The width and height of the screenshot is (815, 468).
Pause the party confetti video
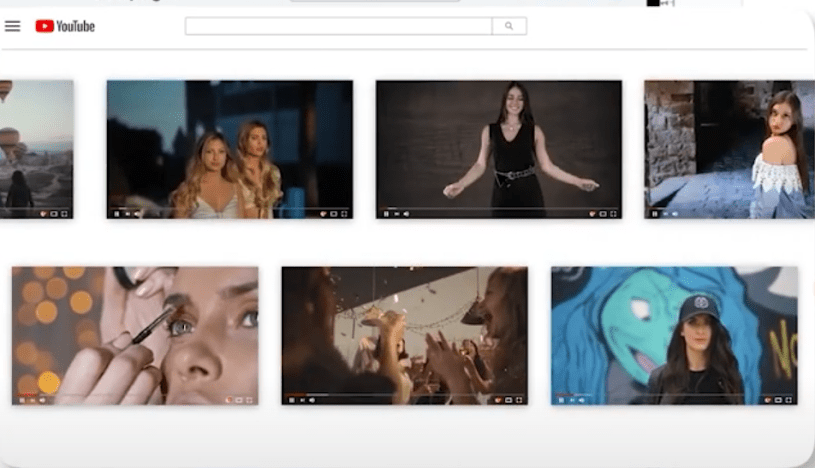[292, 400]
